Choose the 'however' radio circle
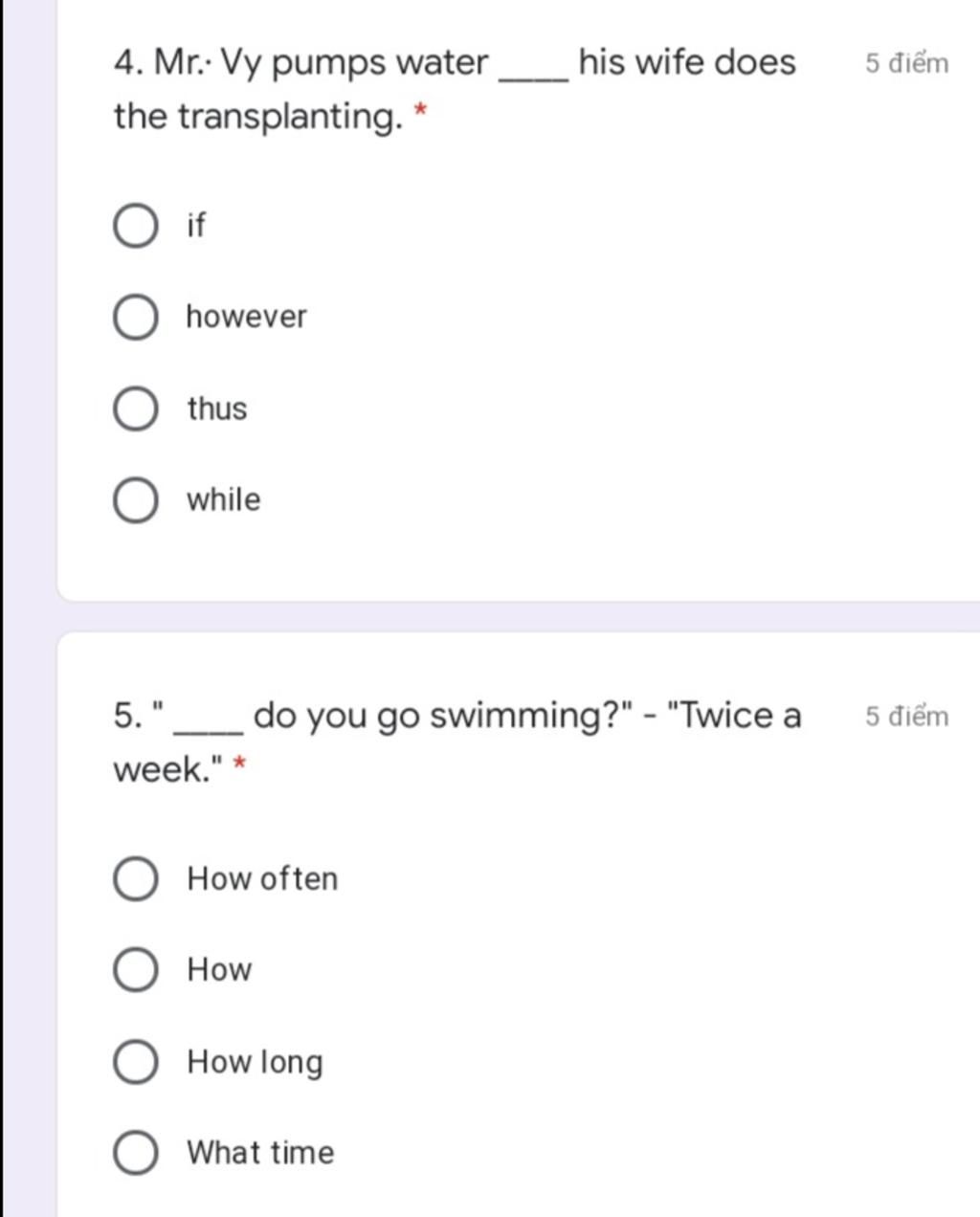980x1217 pixels. (135, 318)
